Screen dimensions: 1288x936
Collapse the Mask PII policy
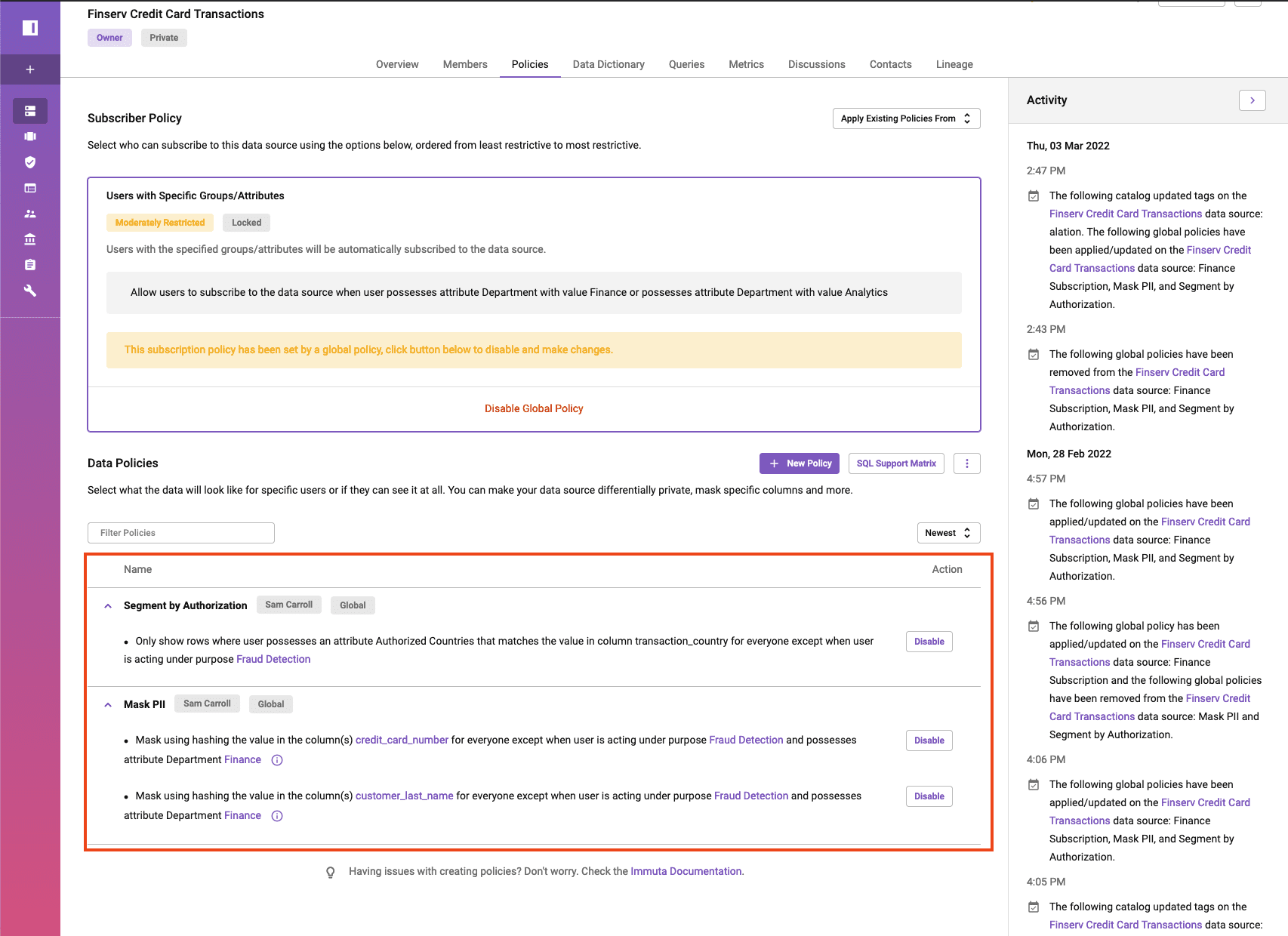pyautogui.click(x=108, y=705)
